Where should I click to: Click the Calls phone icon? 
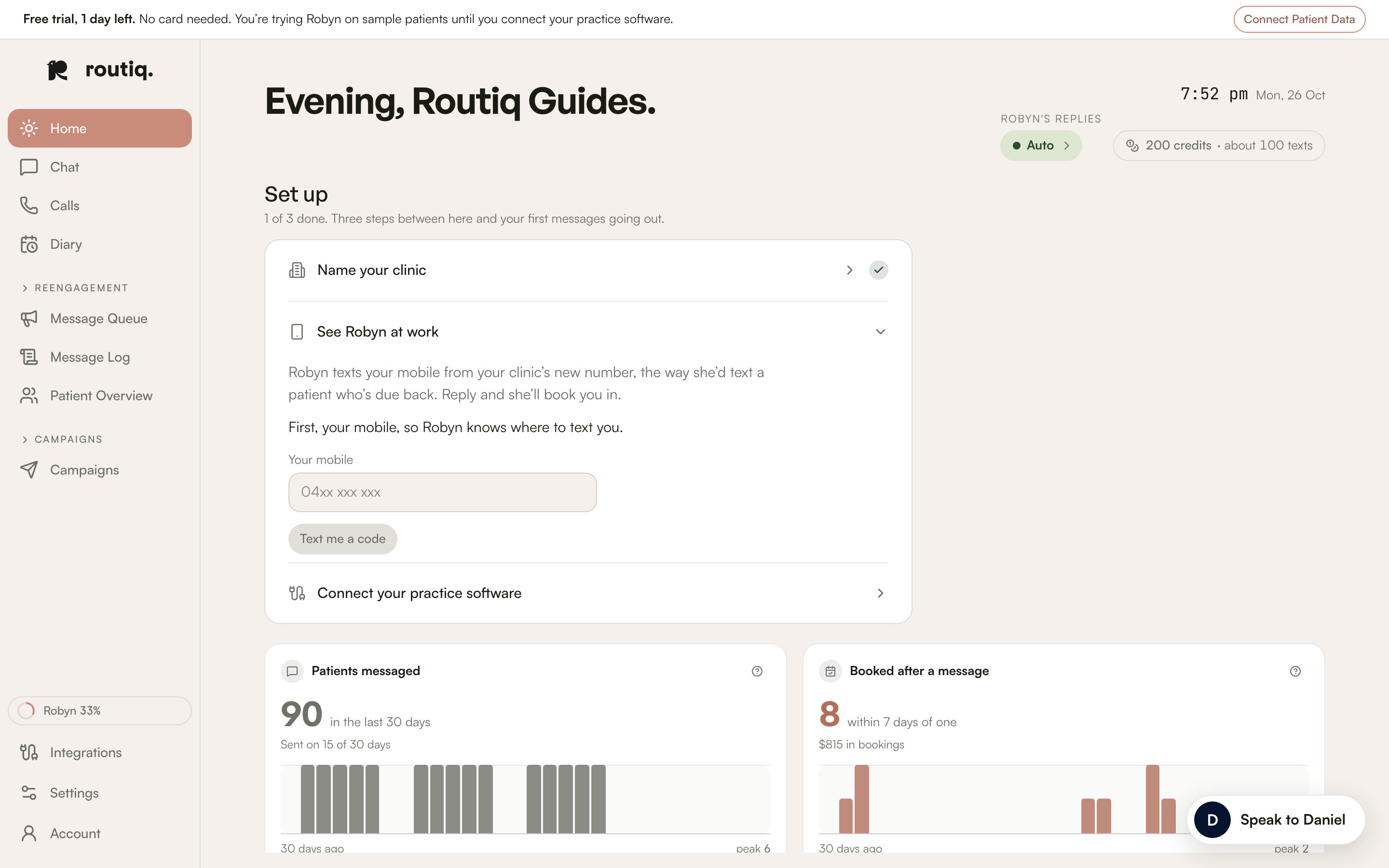(29, 205)
